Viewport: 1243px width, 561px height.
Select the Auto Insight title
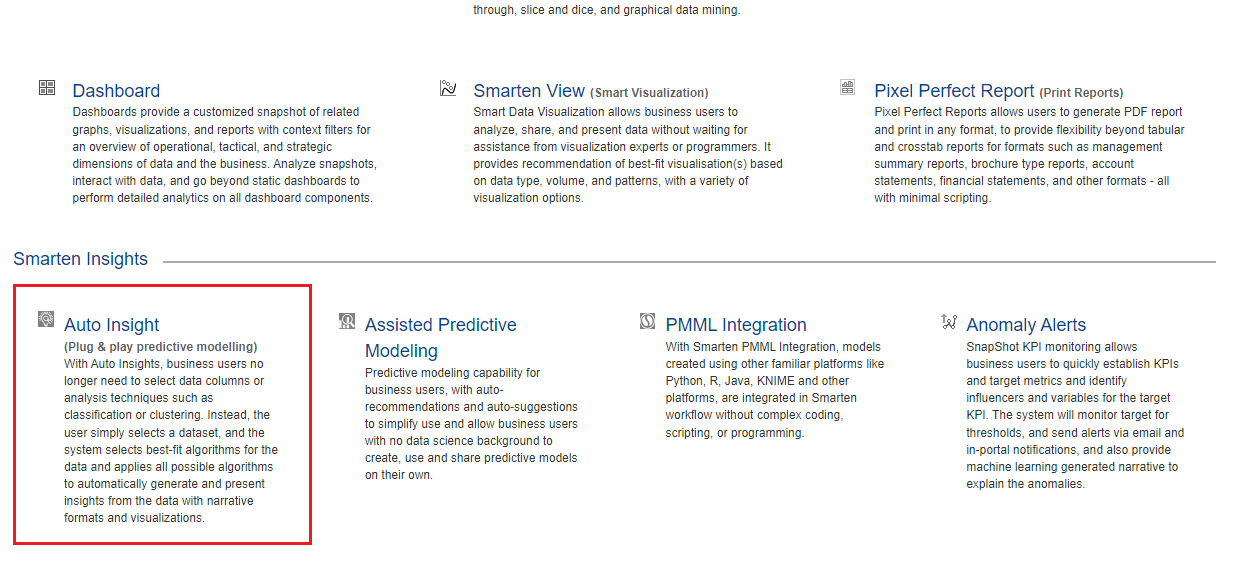click(x=112, y=325)
